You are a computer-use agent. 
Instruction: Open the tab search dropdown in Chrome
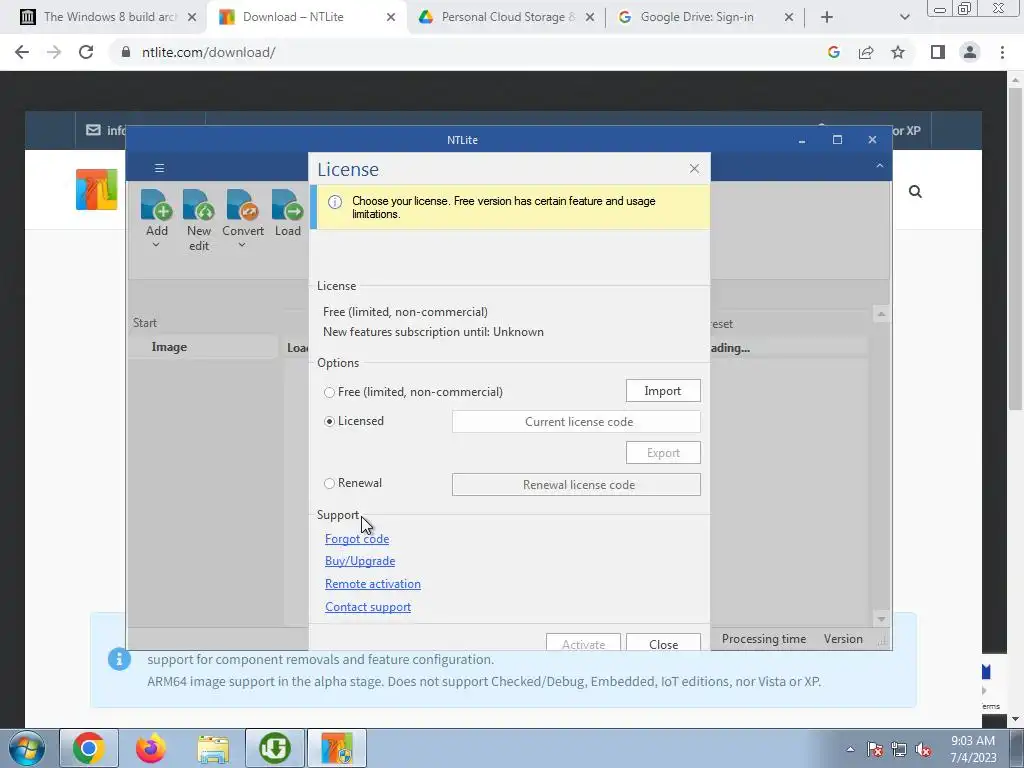click(x=904, y=17)
